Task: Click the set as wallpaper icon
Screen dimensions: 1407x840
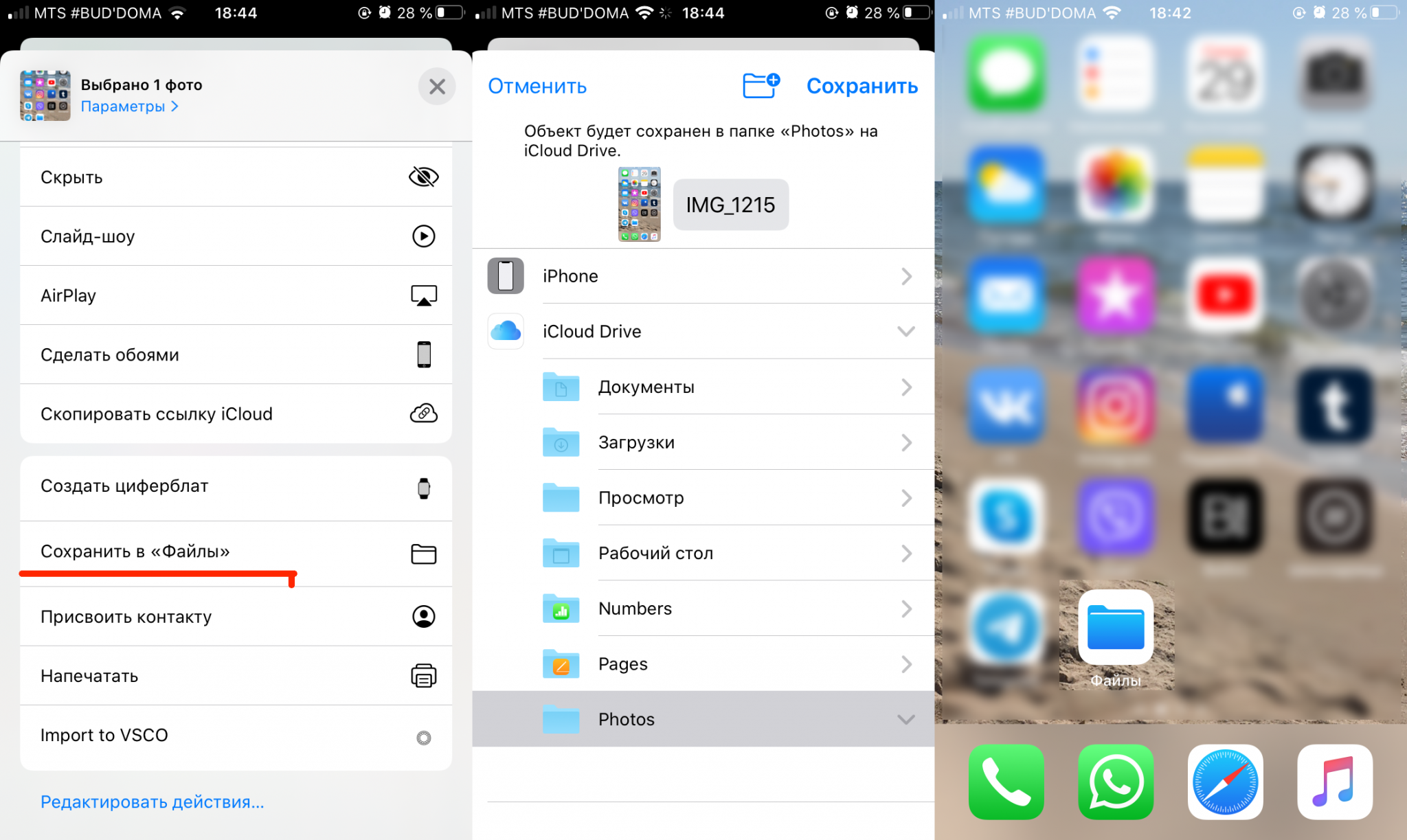Action: pyautogui.click(x=425, y=355)
